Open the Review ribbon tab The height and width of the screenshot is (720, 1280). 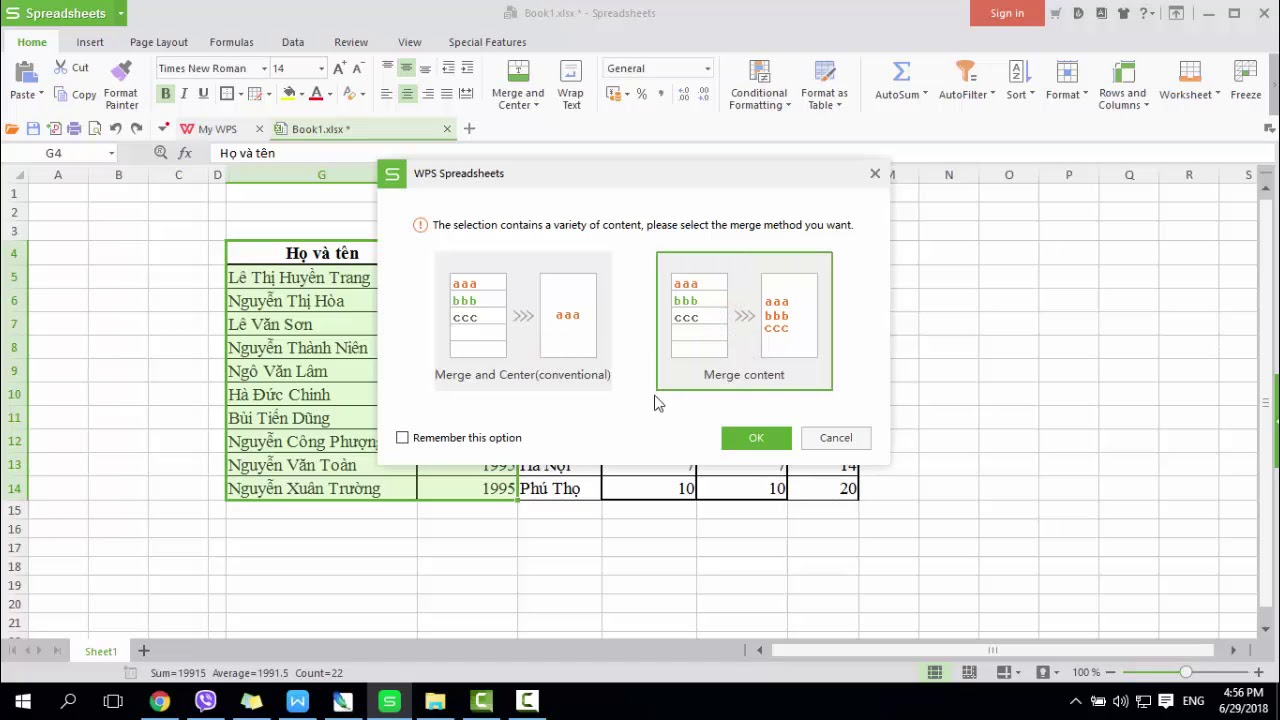click(x=351, y=42)
